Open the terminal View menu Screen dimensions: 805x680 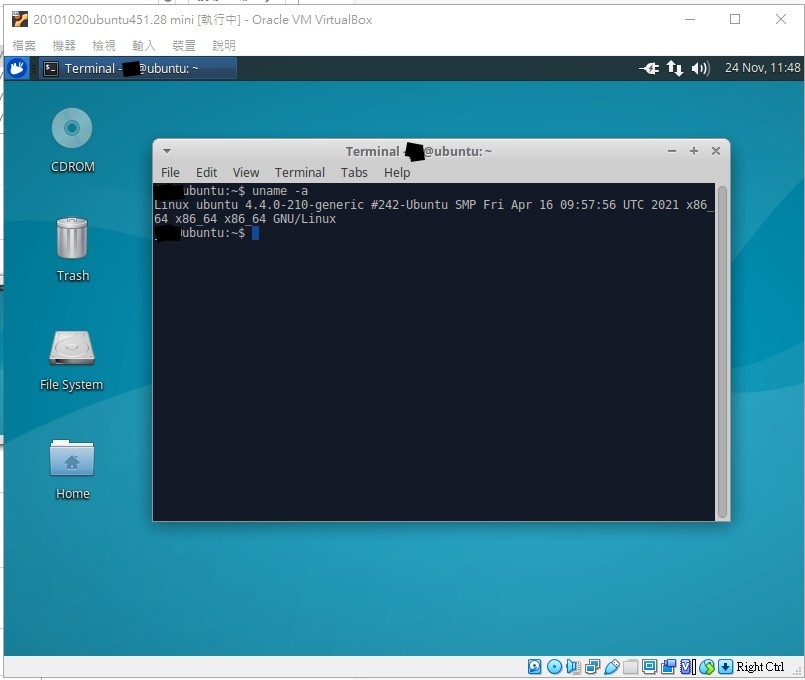pos(246,172)
